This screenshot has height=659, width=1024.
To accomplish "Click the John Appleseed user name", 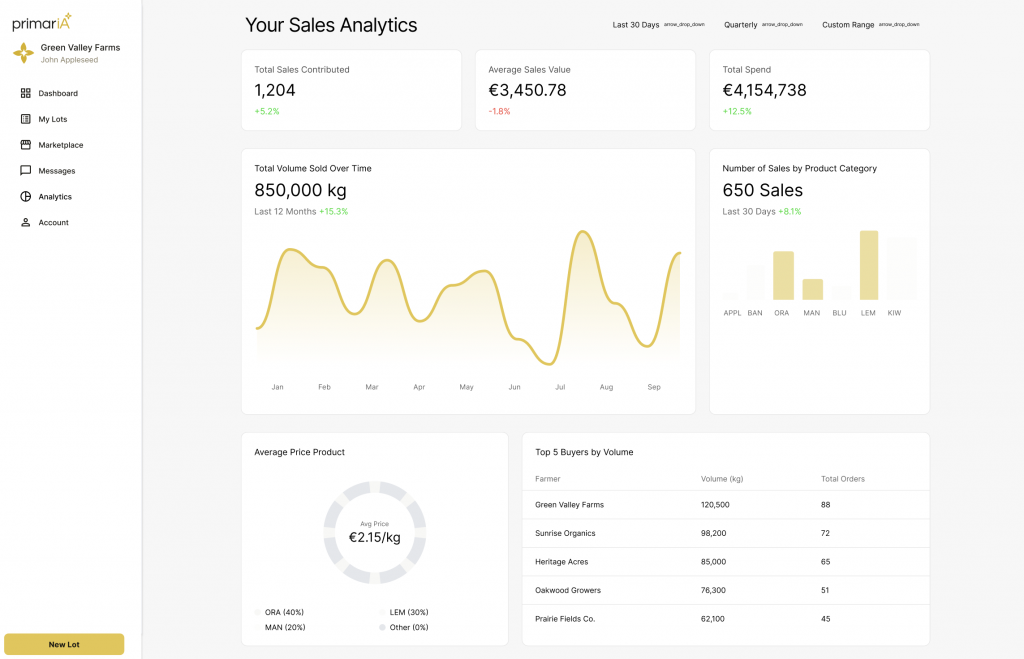I will coord(69,60).
